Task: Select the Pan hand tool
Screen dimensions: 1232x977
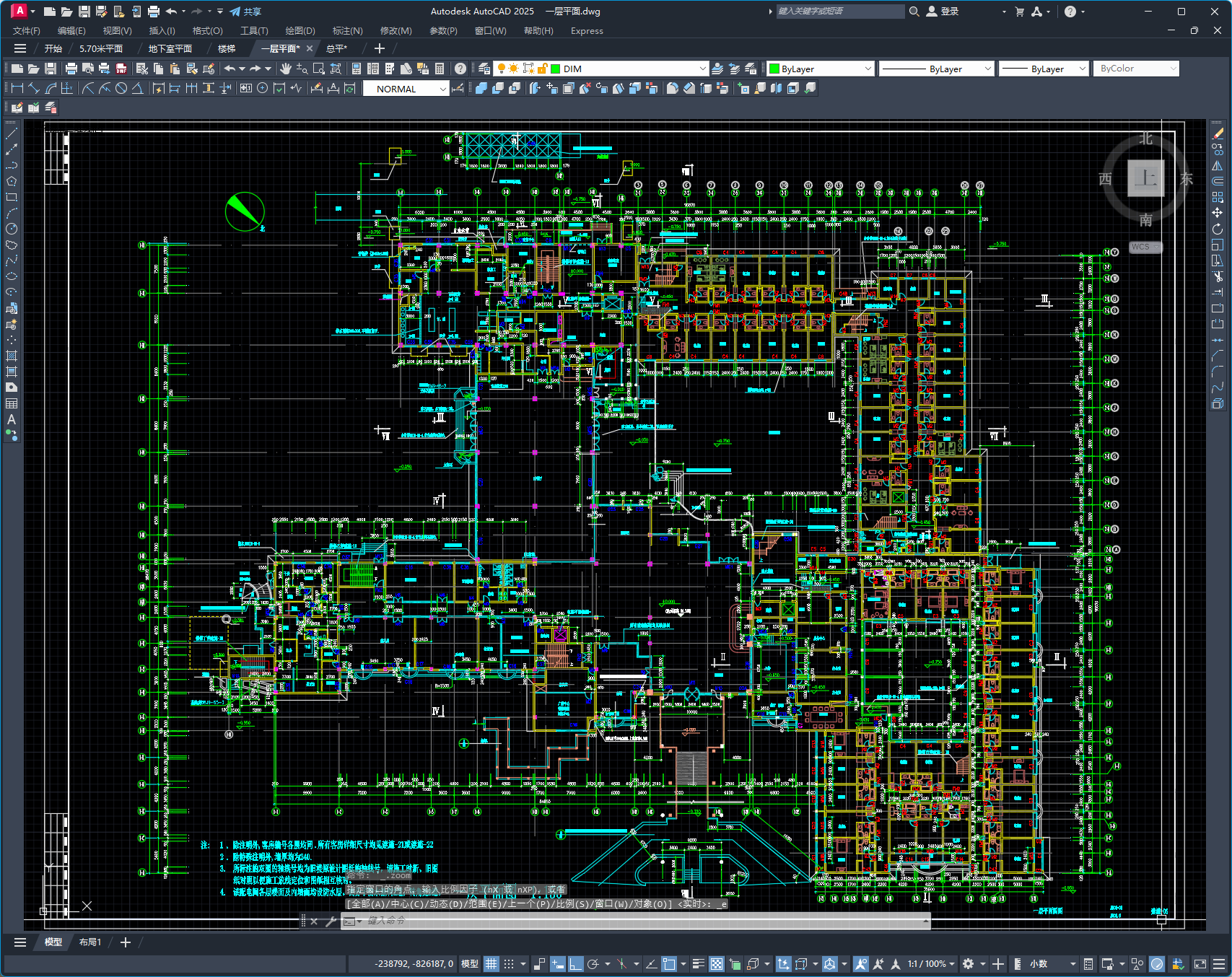Action: click(x=286, y=69)
